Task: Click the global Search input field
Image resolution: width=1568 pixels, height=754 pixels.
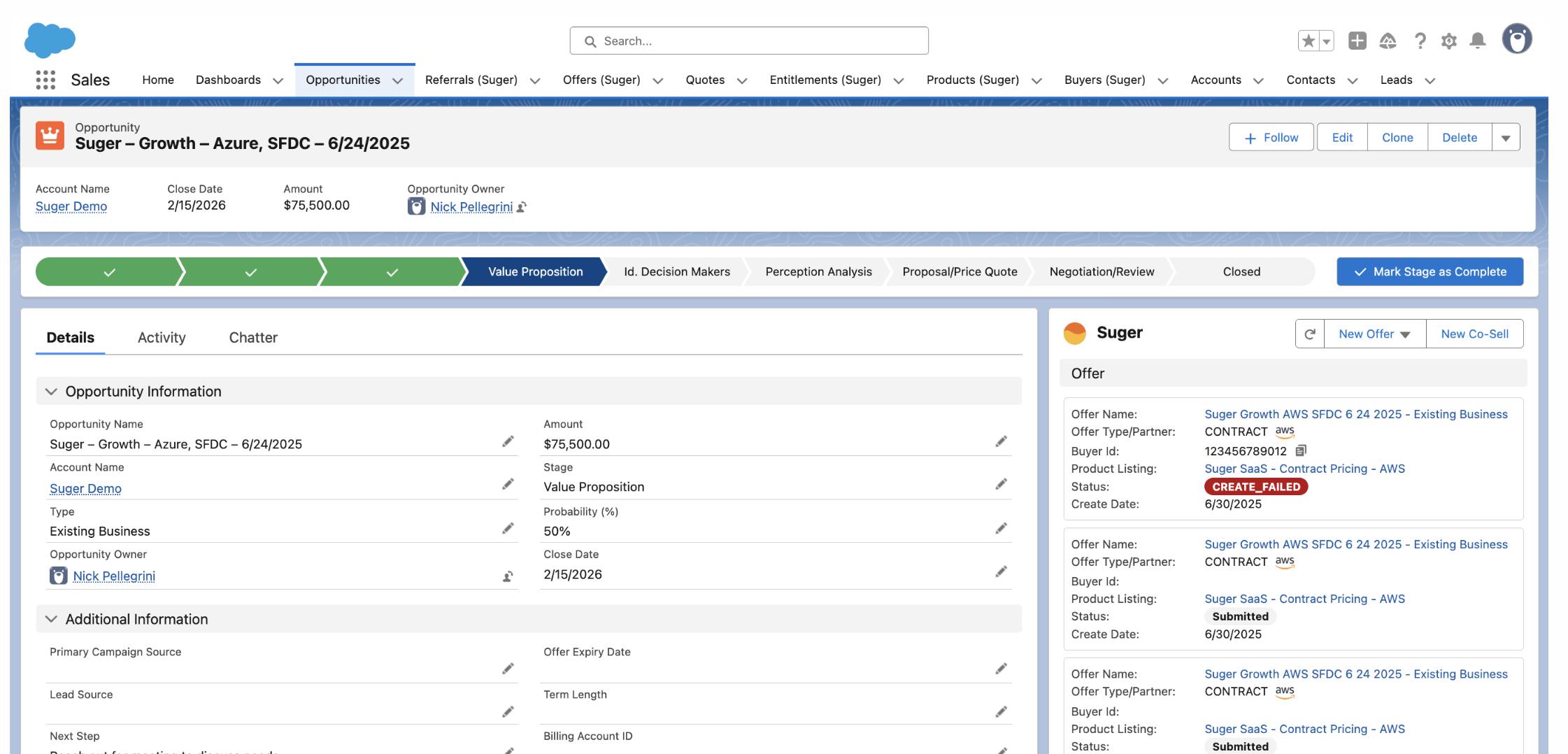Action: pos(749,41)
